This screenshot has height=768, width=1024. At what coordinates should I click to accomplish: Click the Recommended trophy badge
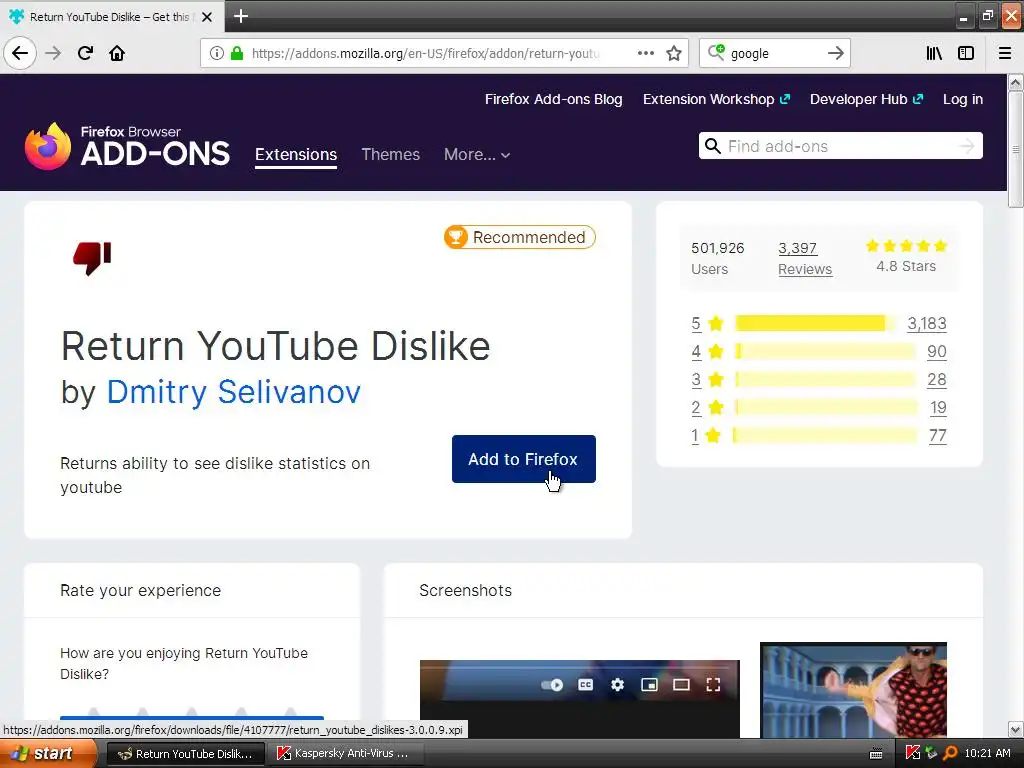click(x=520, y=237)
